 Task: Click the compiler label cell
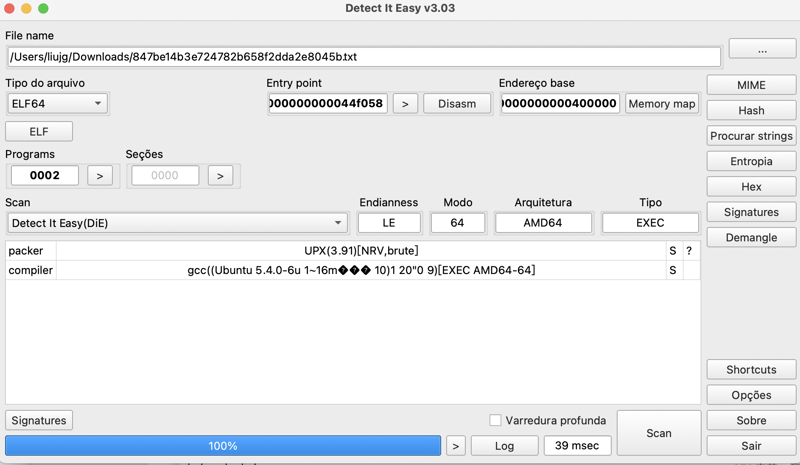31,270
